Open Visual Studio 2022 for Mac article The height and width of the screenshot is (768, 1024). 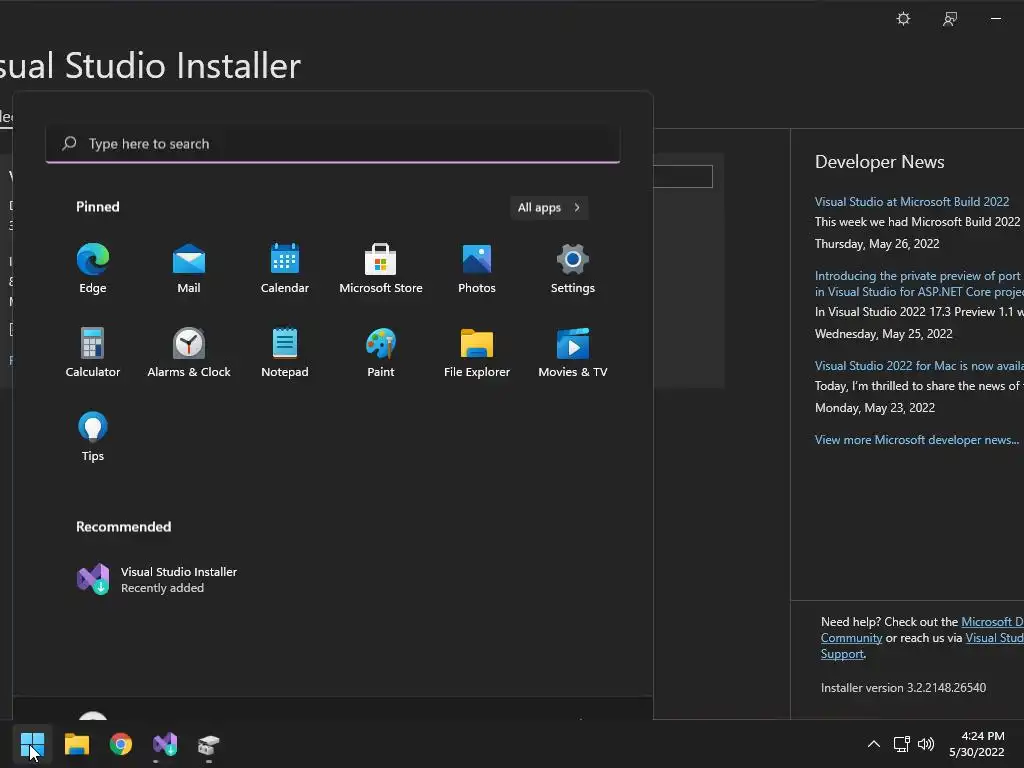[919, 366]
